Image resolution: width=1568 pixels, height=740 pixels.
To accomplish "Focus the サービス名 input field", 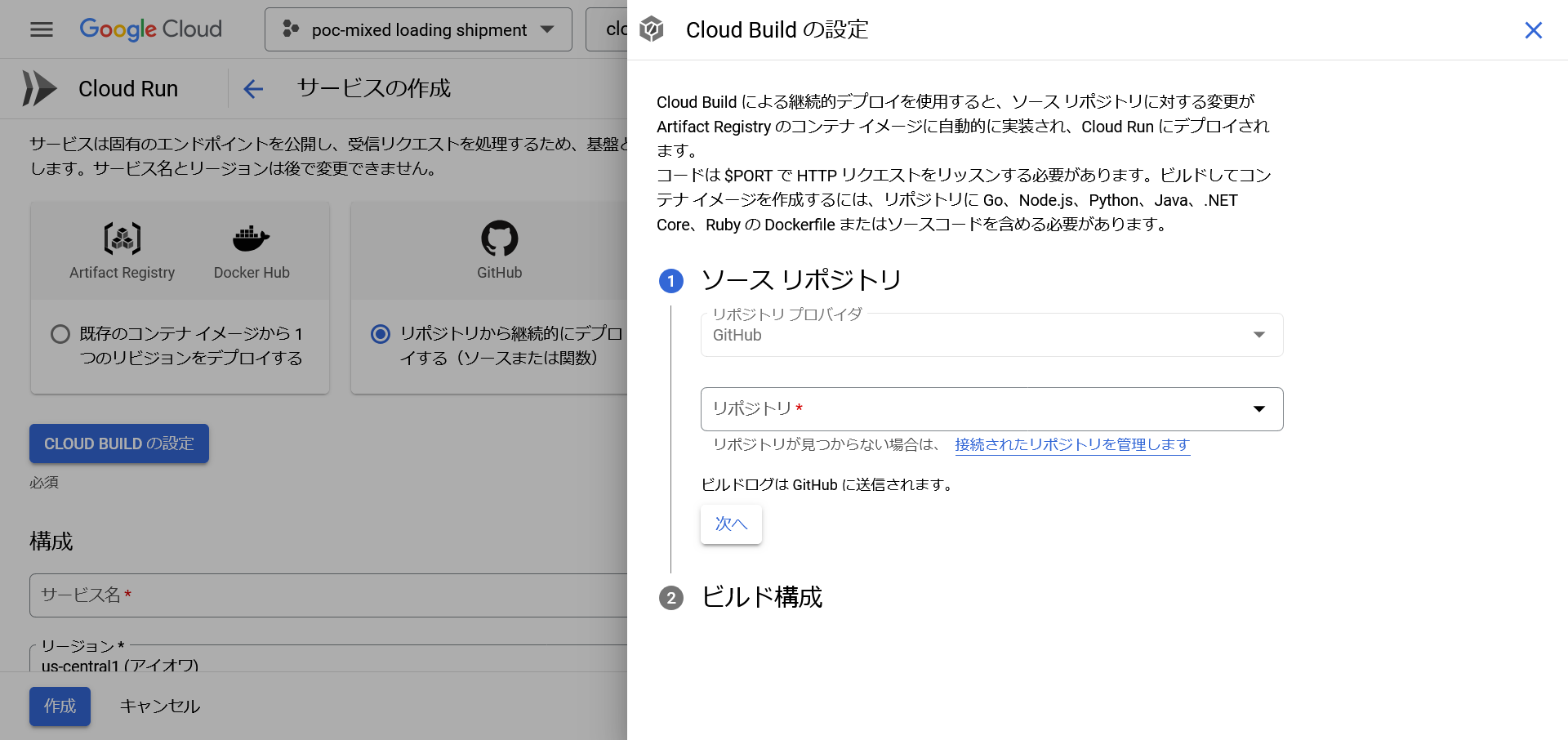I will 328,595.
